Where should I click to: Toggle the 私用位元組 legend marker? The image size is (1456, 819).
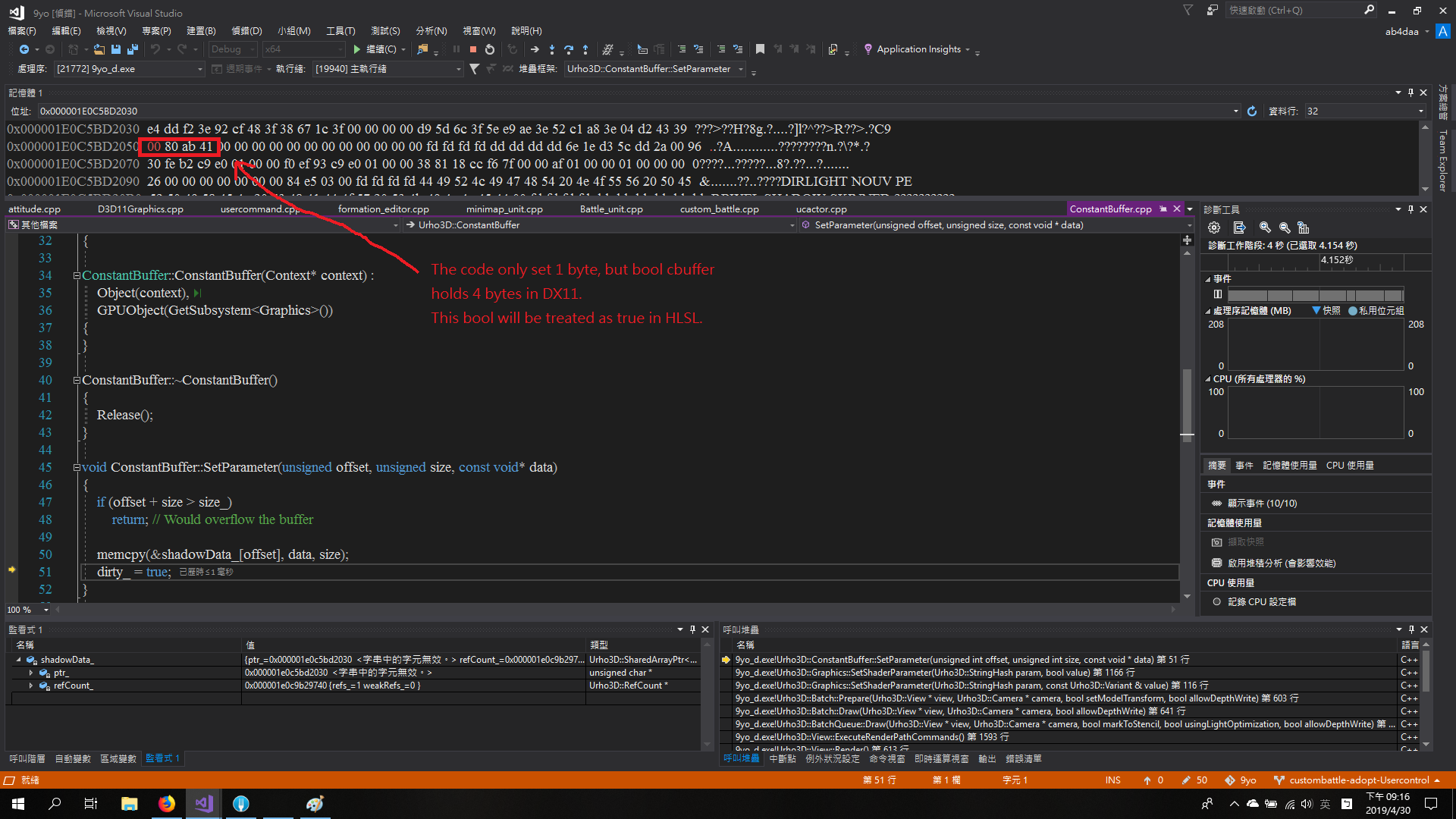click(x=1352, y=311)
